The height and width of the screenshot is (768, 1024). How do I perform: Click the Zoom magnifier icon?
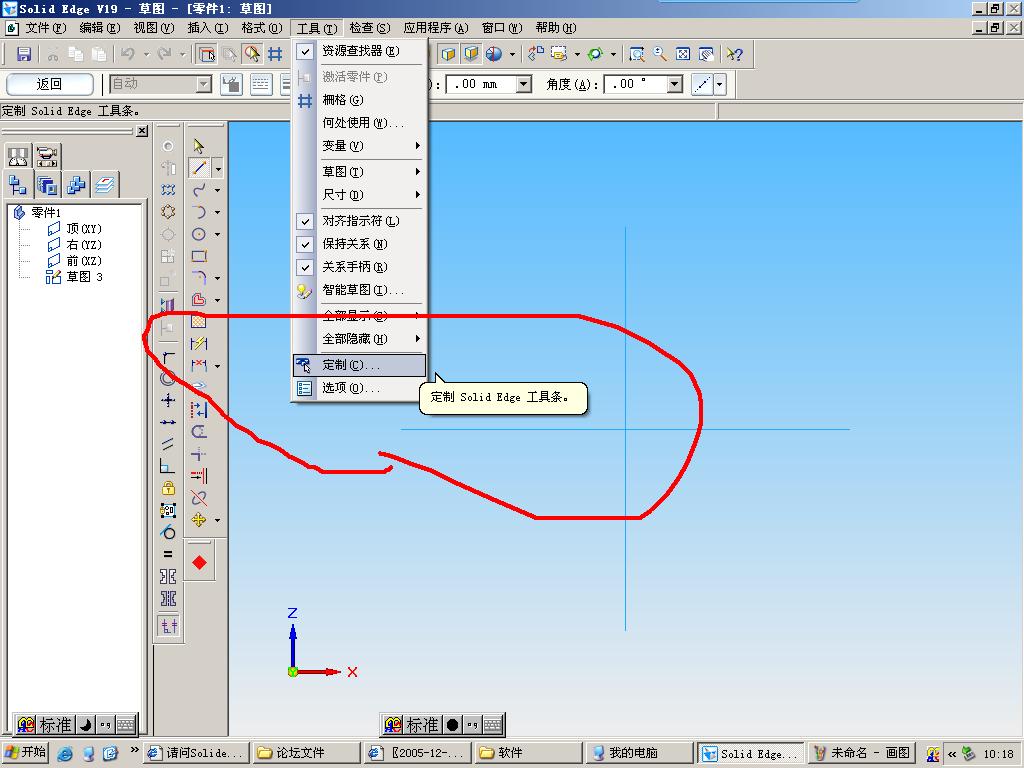[x=660, y=54]
